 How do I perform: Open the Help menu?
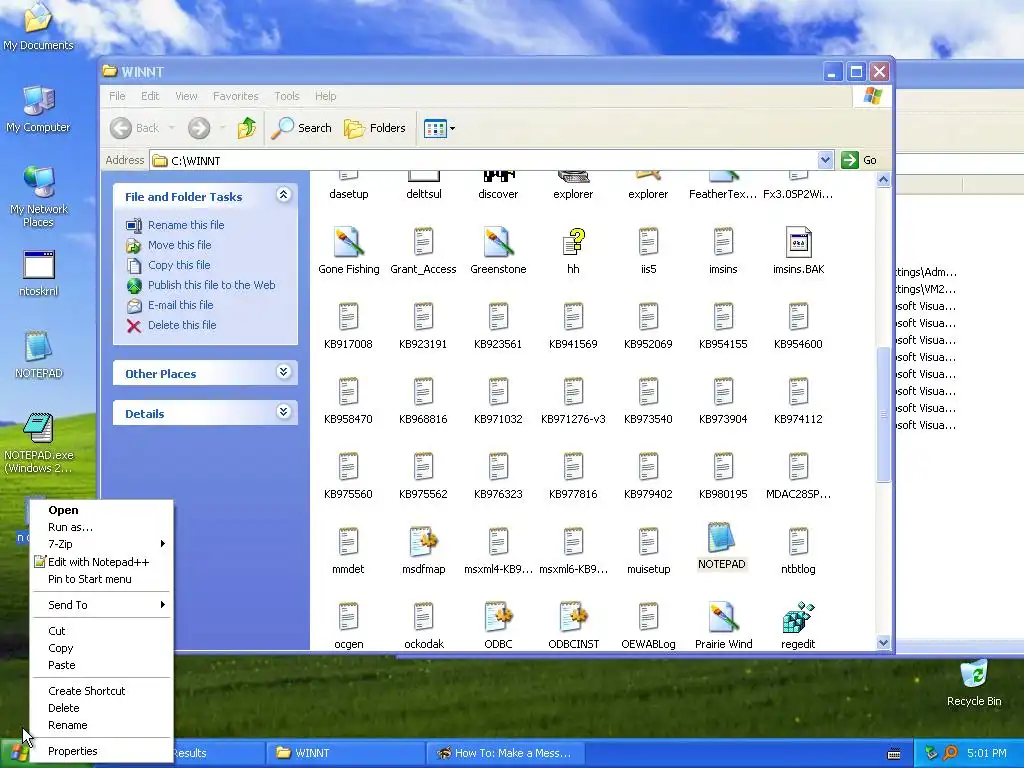(325, 96)
